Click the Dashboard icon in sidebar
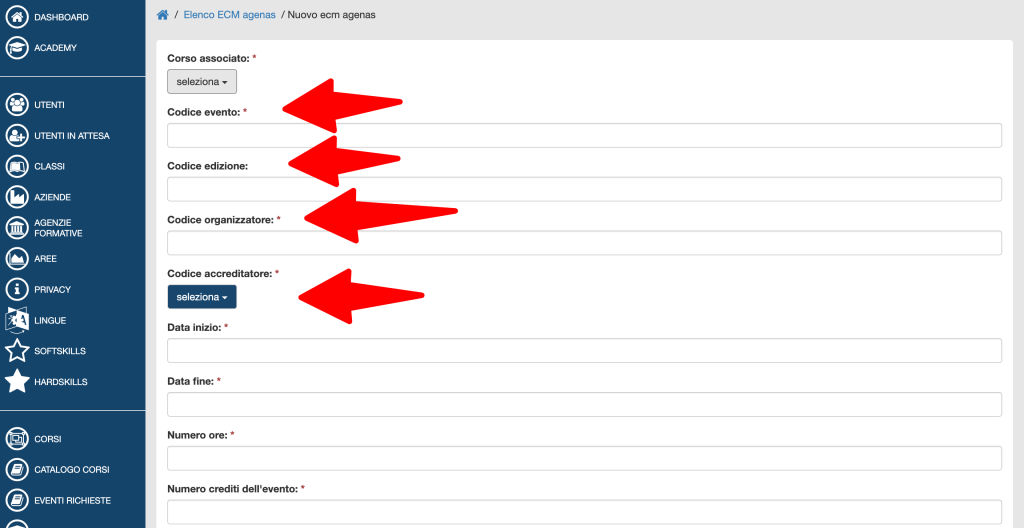 (x=17, y=17)
